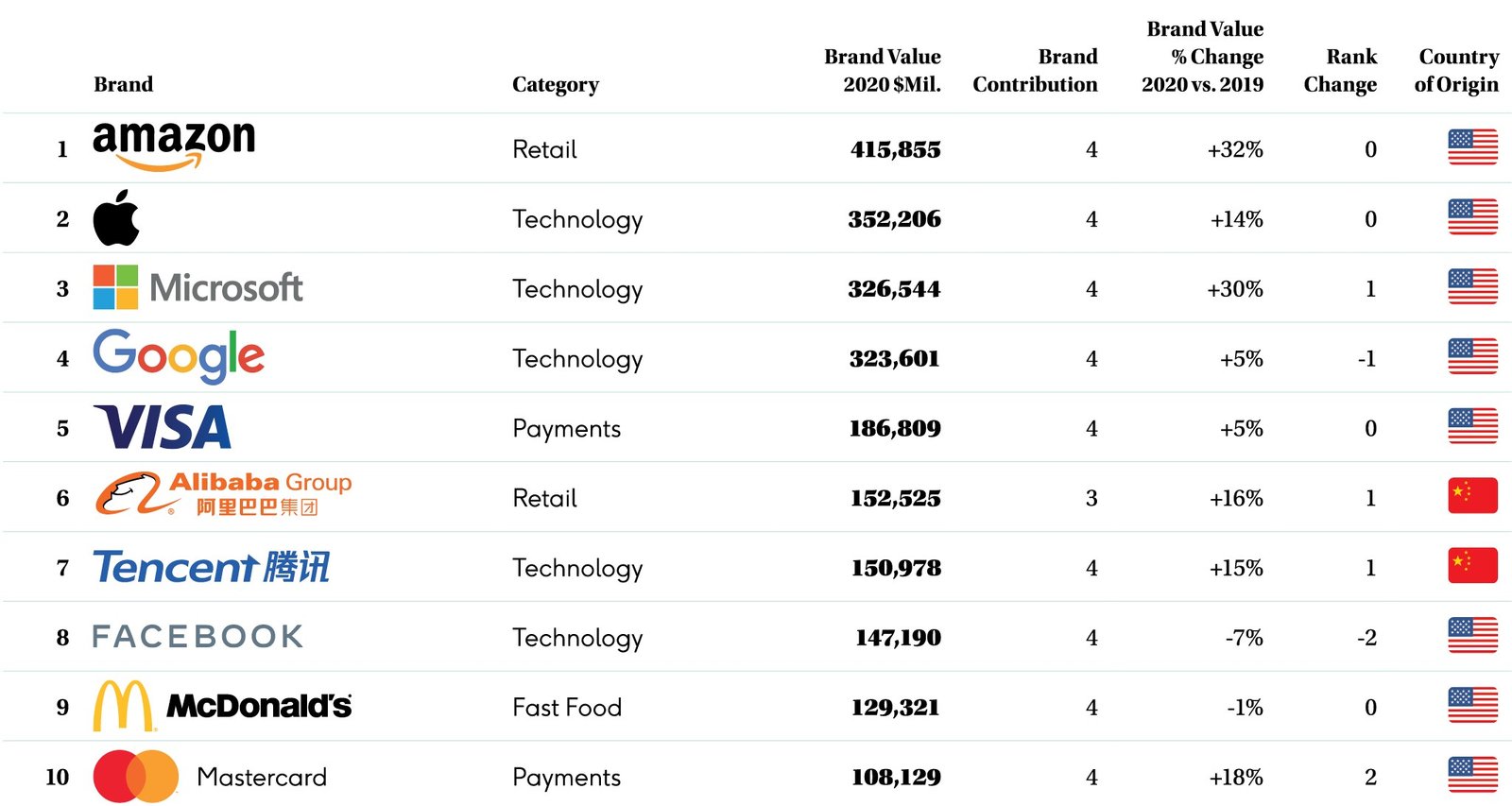Click the US flag in Amazon row
The width and height of the screenshot is (1512, 806).
coord(1472,147)
